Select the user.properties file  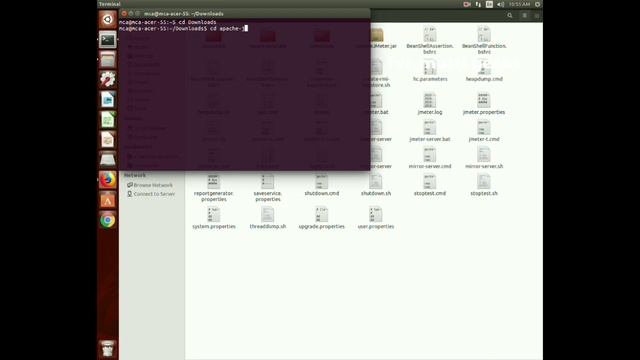tap(376, 218)
